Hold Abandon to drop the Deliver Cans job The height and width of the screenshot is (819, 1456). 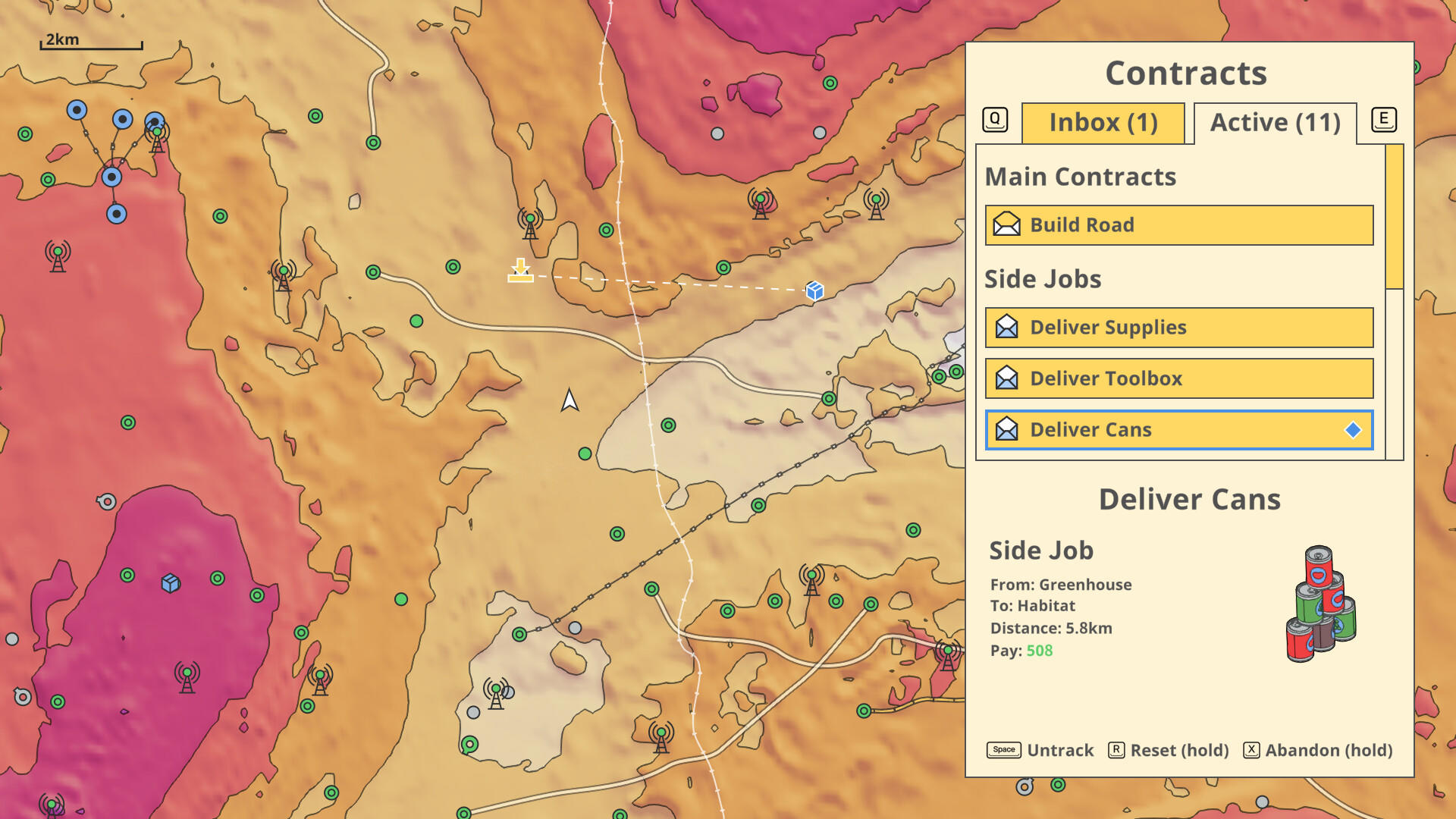click(x=1319, y=750)
